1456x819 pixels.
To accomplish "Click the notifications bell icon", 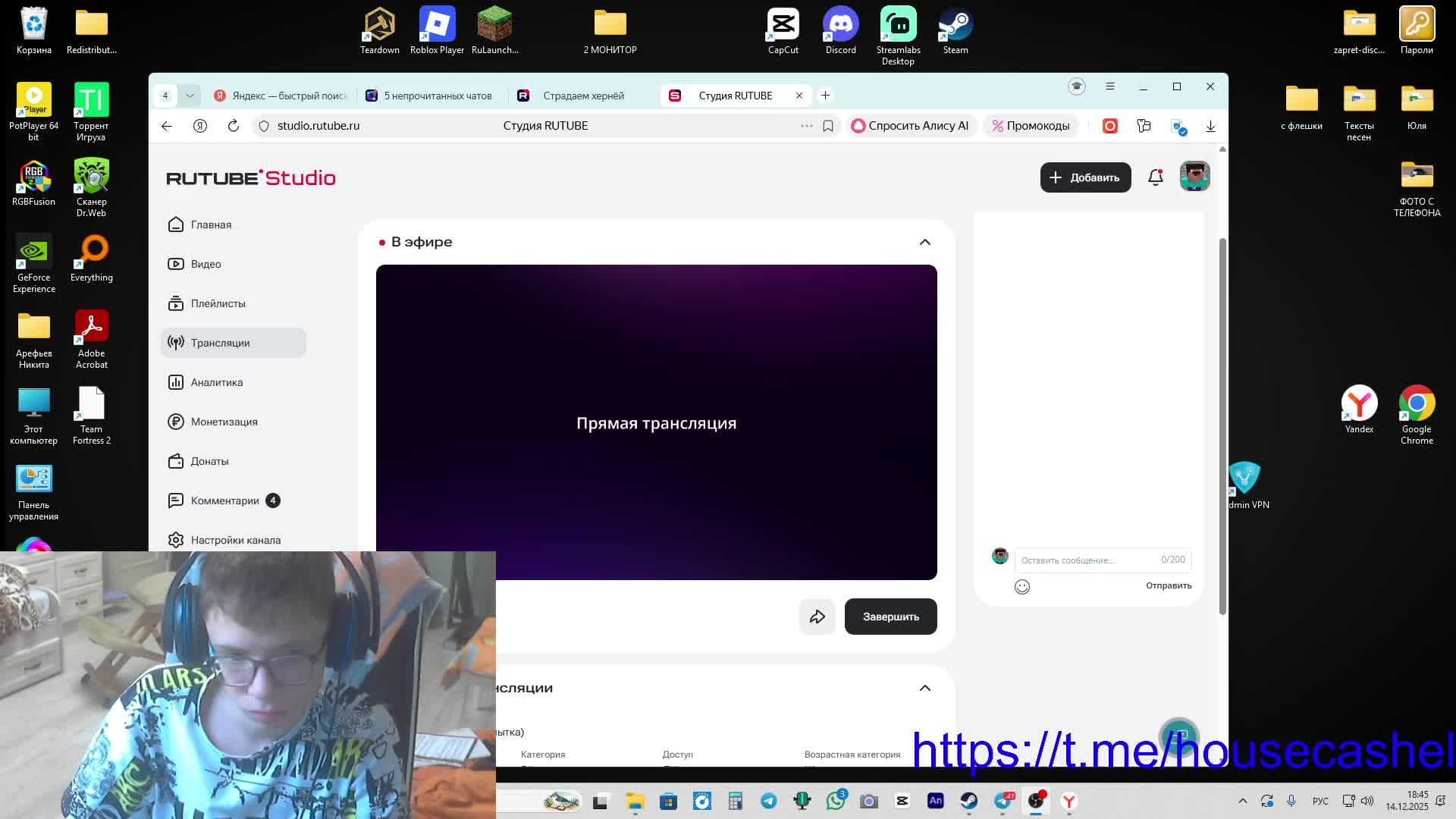I will tap(1155, 177).
